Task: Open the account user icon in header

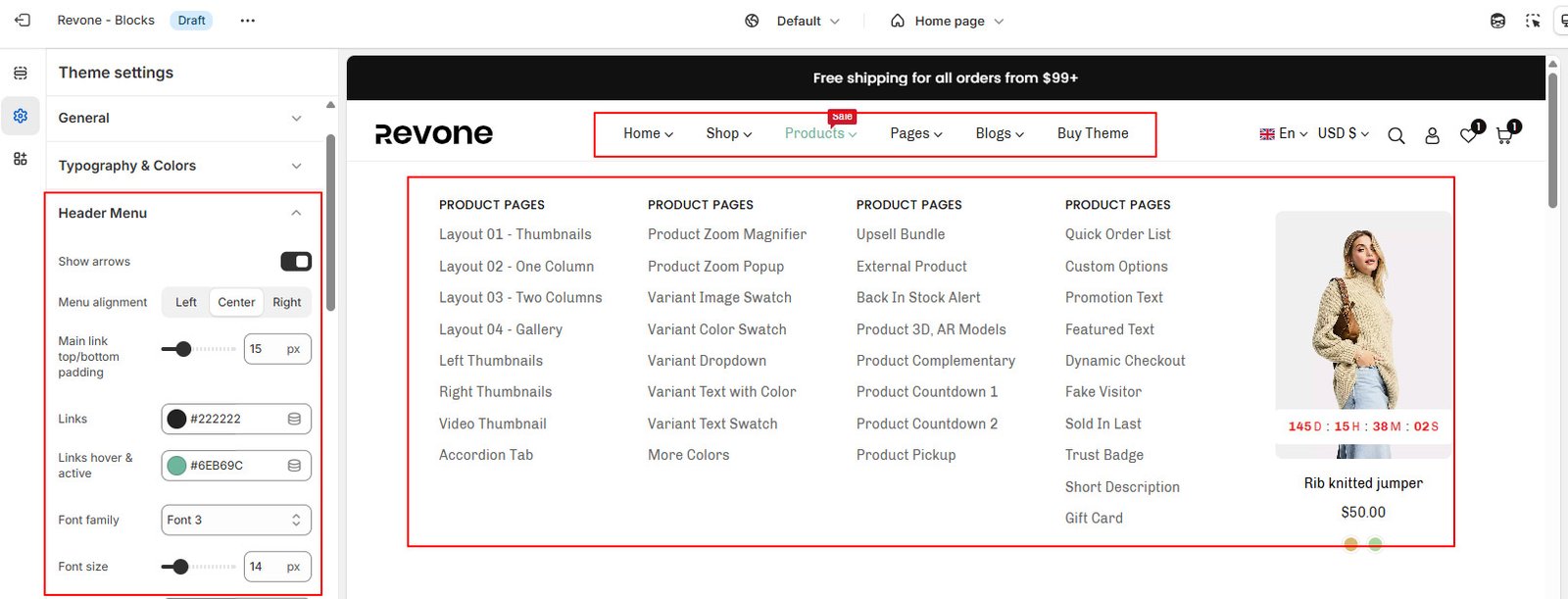Action: click(x=1432, y=136)
